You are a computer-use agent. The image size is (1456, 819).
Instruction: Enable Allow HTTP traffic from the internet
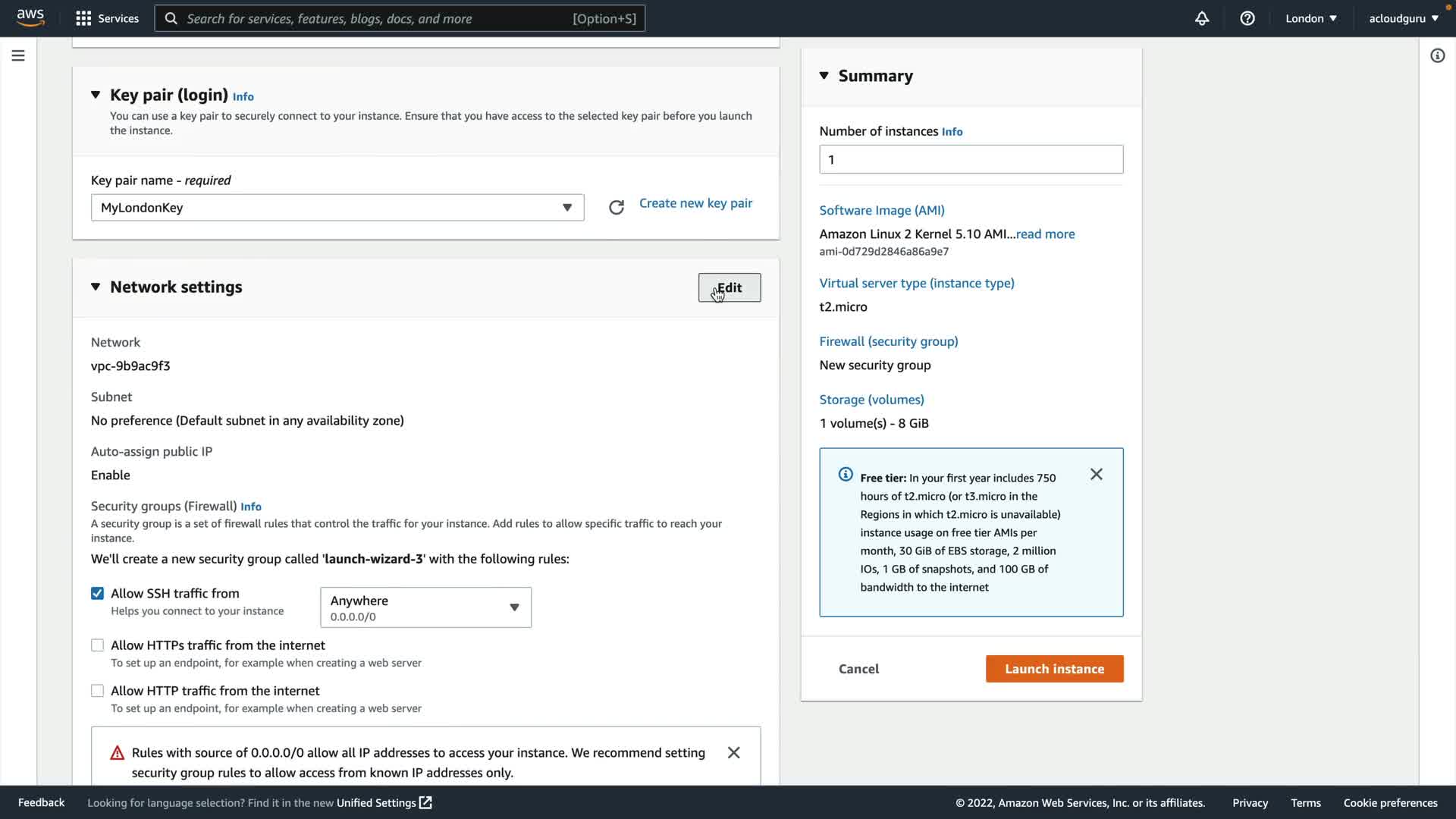(x=97, y=691)
